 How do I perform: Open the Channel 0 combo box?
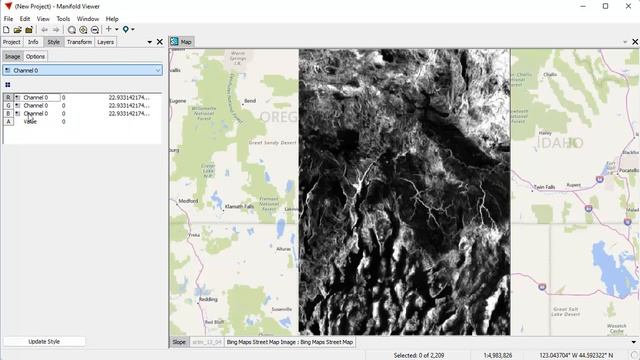tap(82, 70)
